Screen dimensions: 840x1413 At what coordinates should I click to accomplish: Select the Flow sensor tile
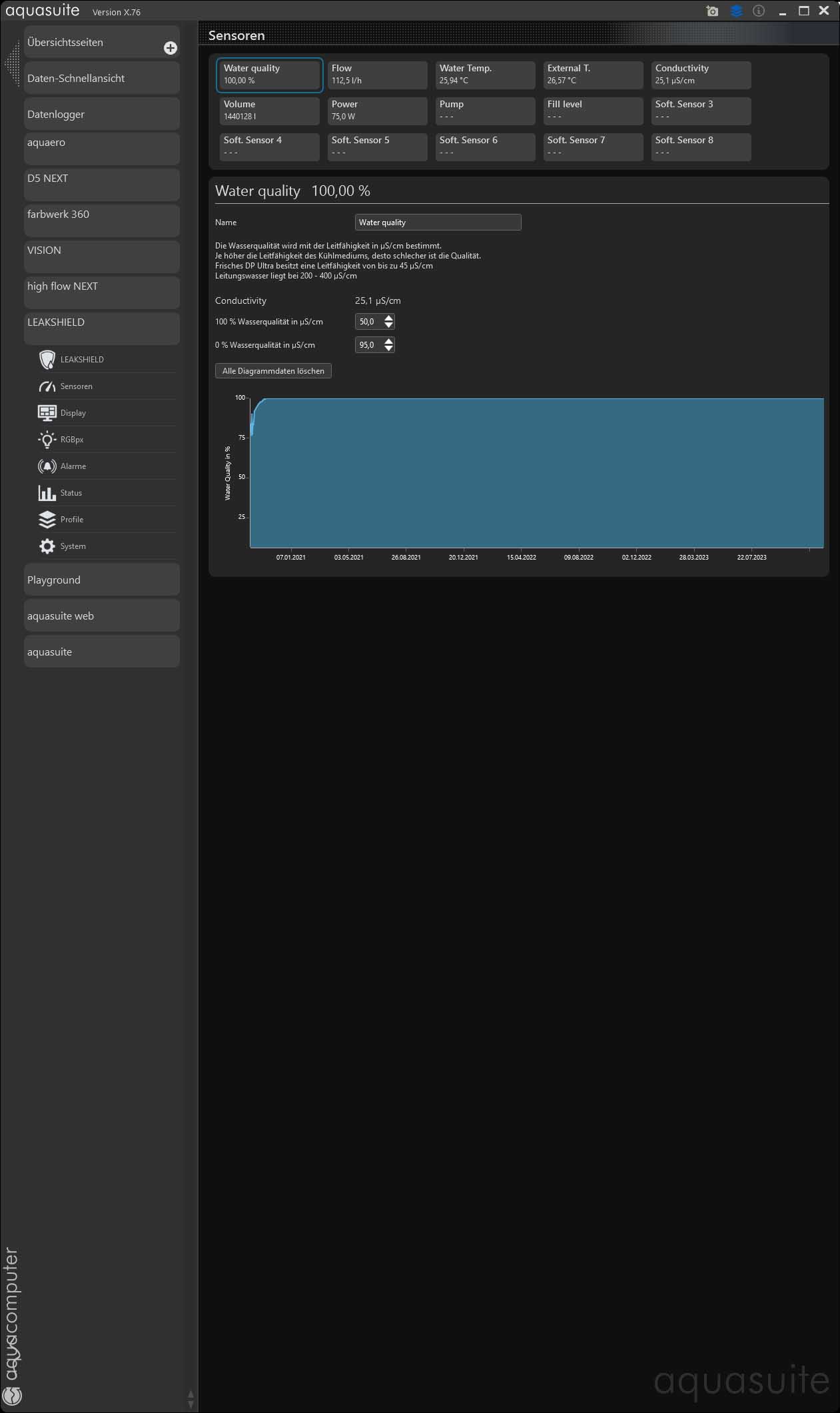tap(378, 75)
